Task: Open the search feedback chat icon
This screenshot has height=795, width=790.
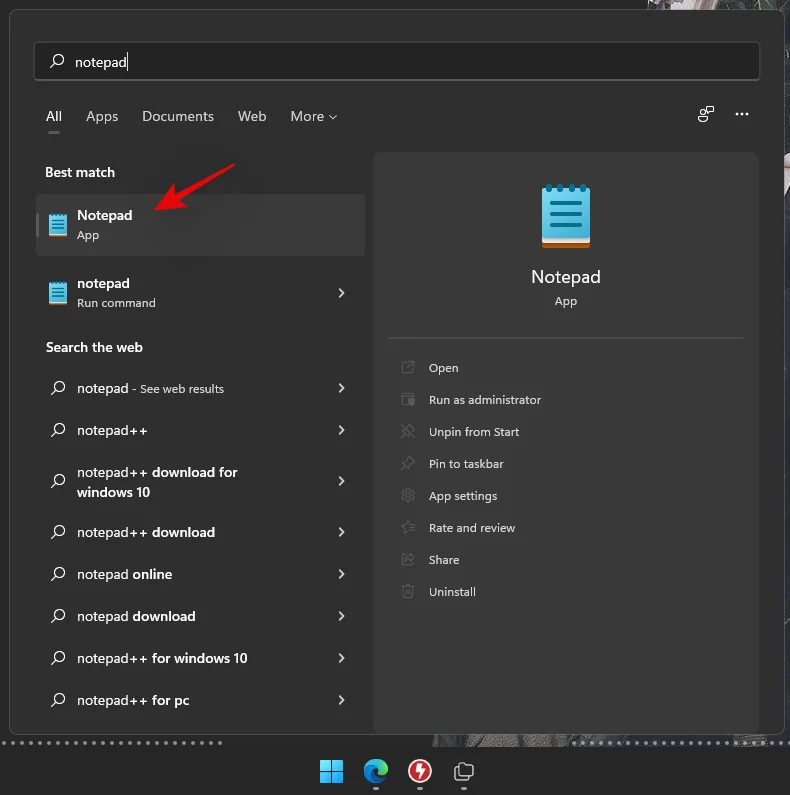Action: [706, 114]
